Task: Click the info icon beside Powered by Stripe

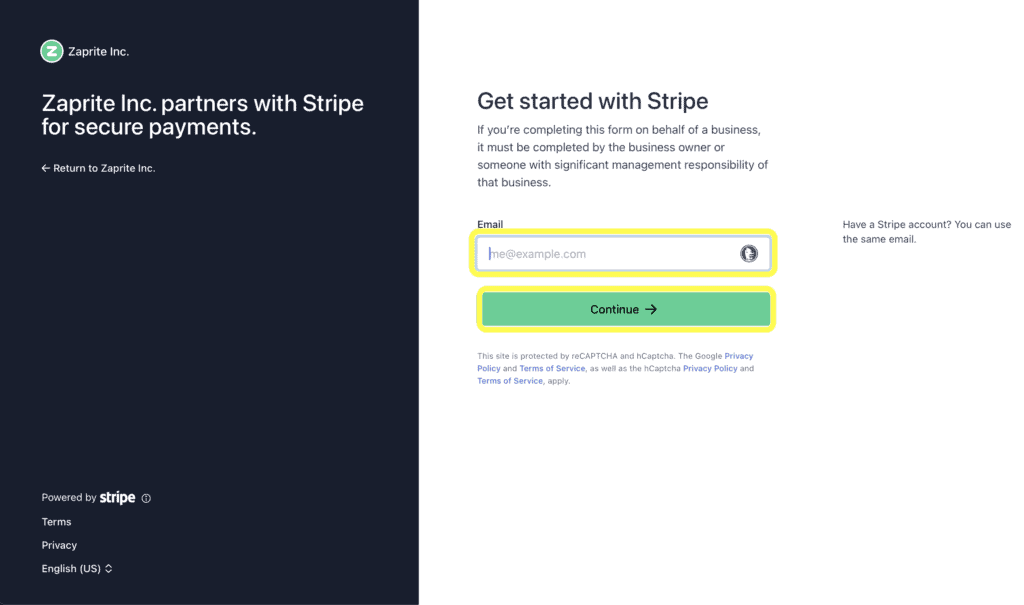Action: click(145, 497)
